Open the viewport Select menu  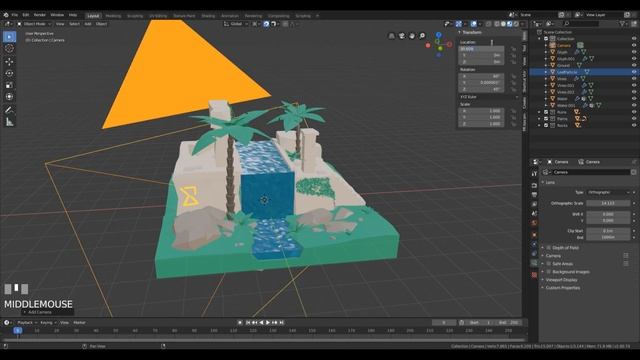74,24
